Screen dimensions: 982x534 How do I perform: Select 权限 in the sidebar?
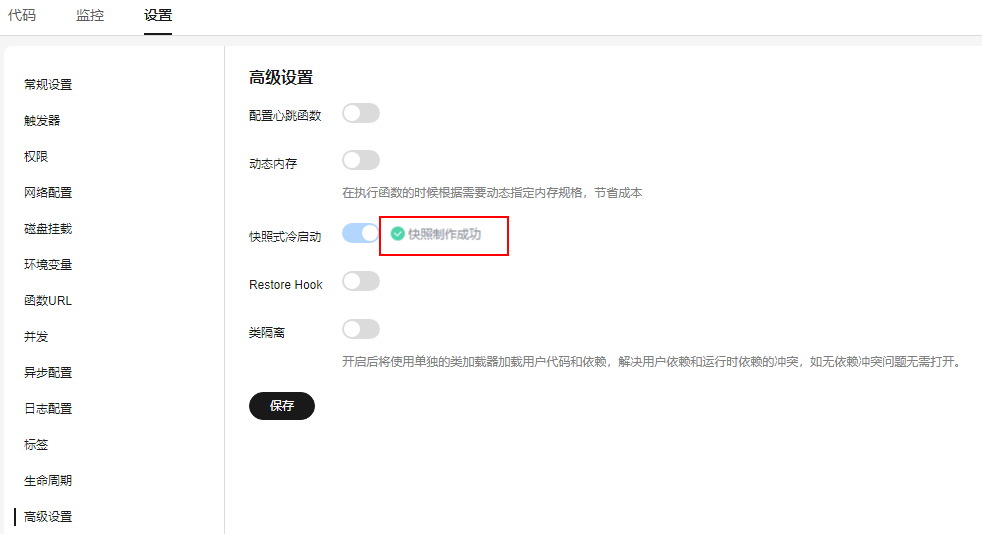[x=36, y=157]
